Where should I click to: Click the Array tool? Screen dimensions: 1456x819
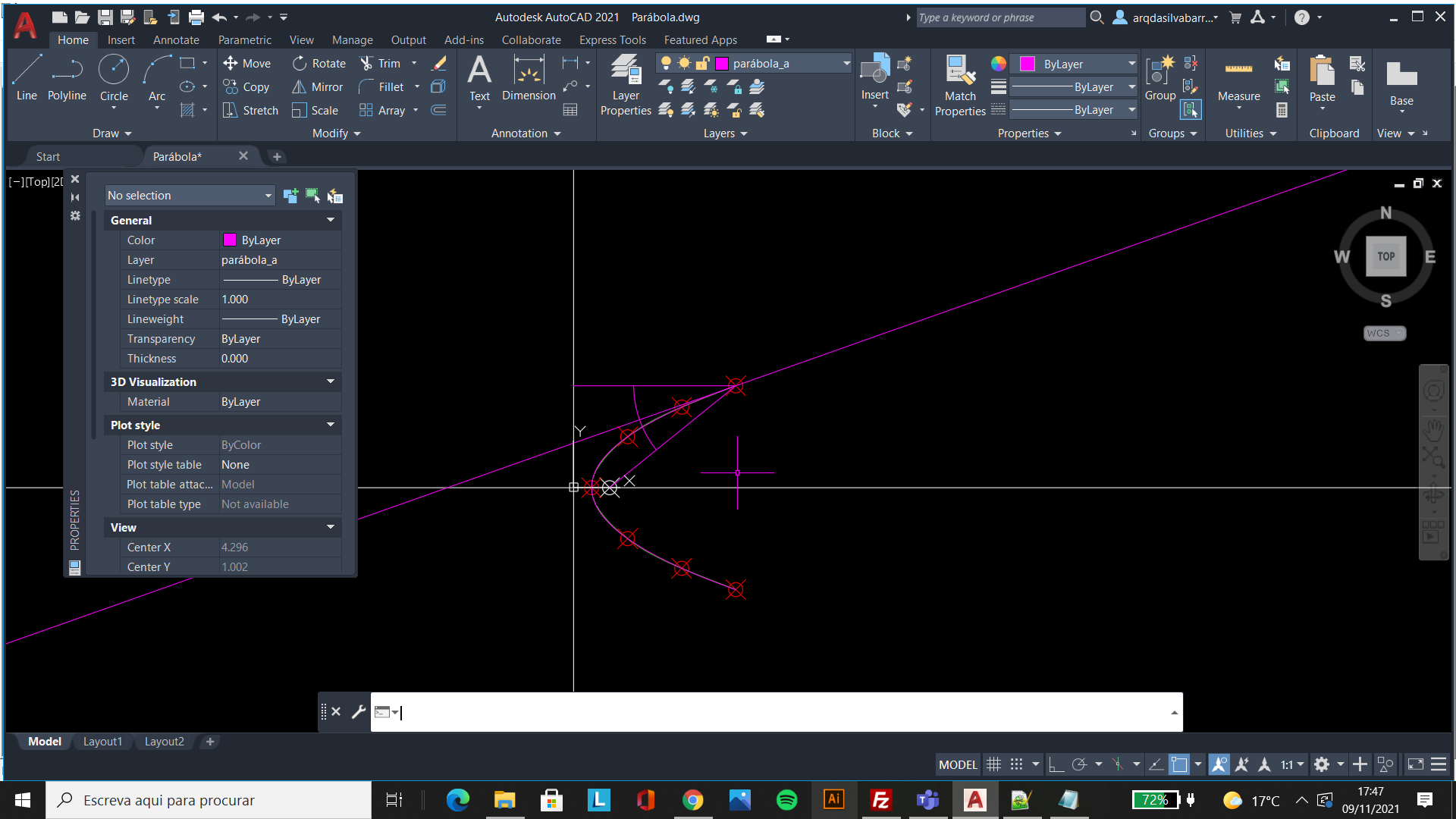point(382,111)
